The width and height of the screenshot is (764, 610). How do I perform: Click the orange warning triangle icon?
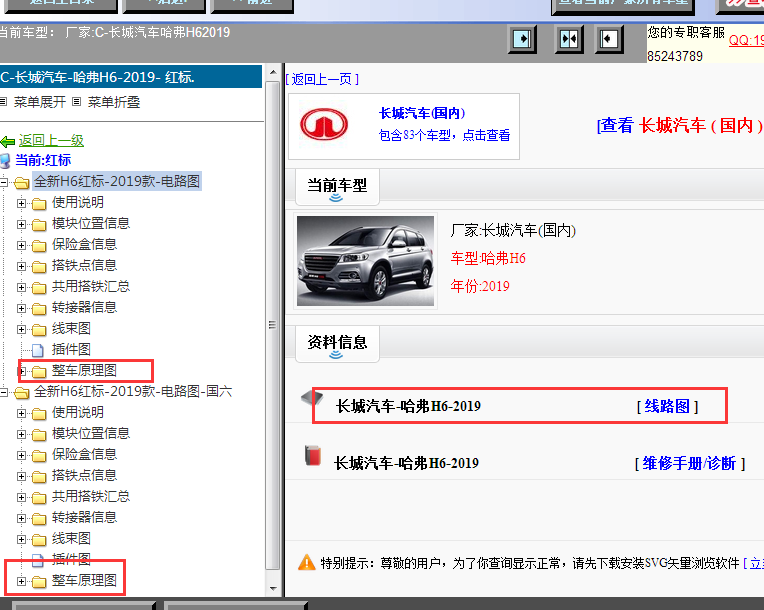tap(306, 563)
